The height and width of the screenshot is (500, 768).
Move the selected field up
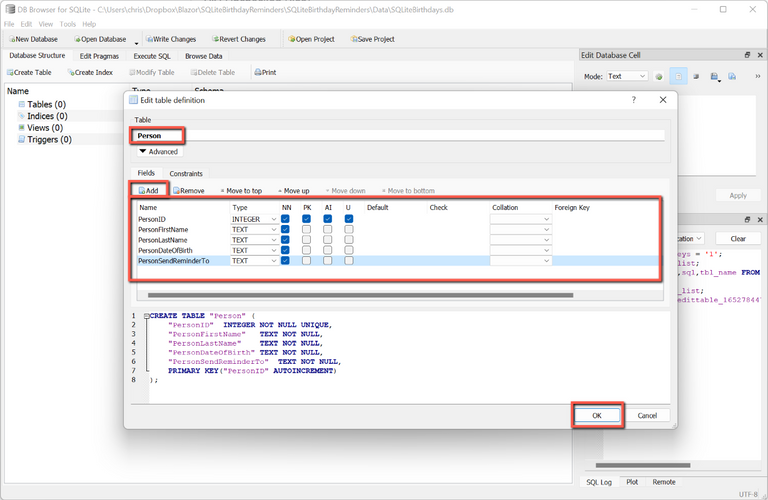[292, 190]
